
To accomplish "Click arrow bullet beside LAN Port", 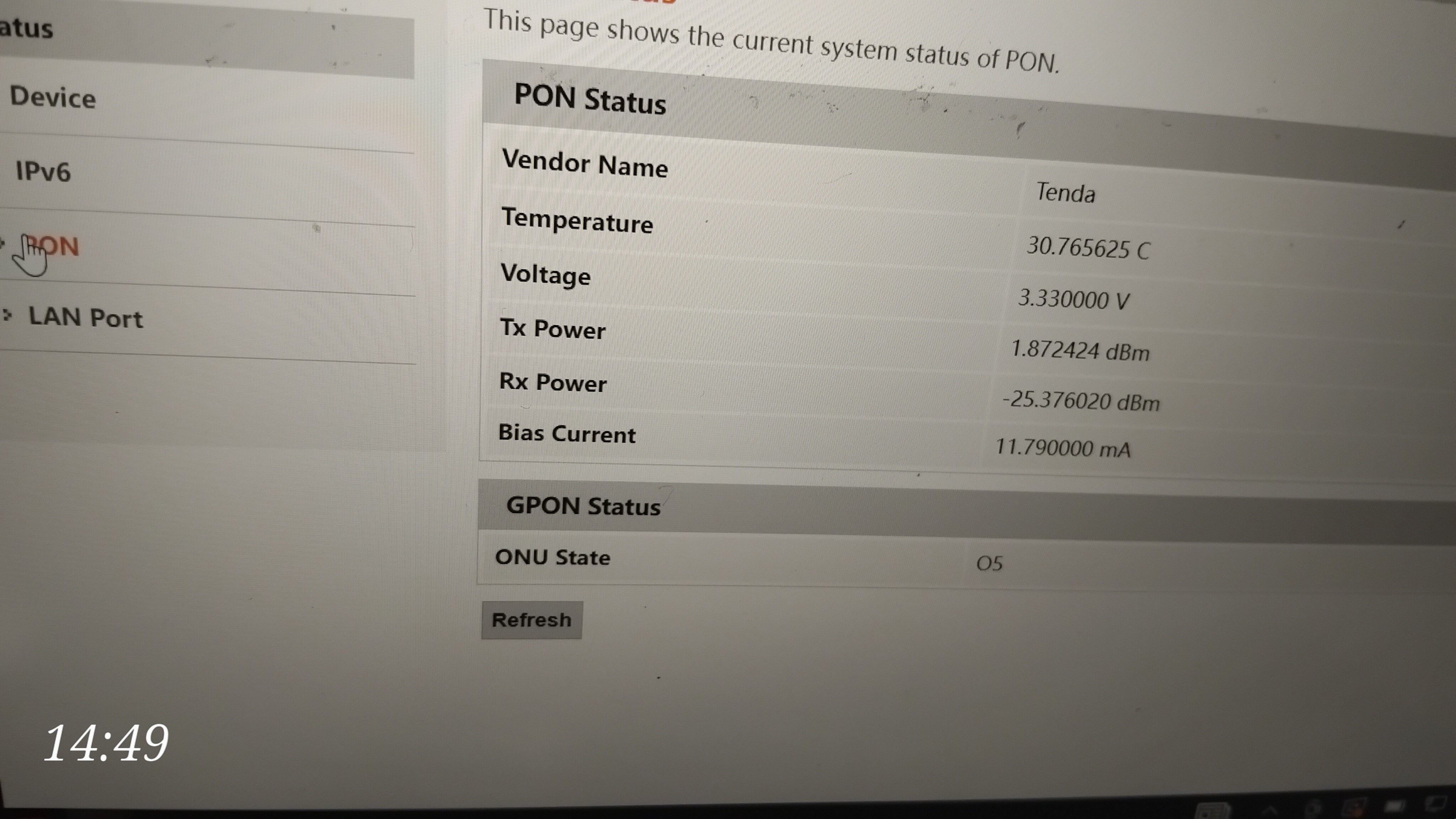I will [7, 315].
